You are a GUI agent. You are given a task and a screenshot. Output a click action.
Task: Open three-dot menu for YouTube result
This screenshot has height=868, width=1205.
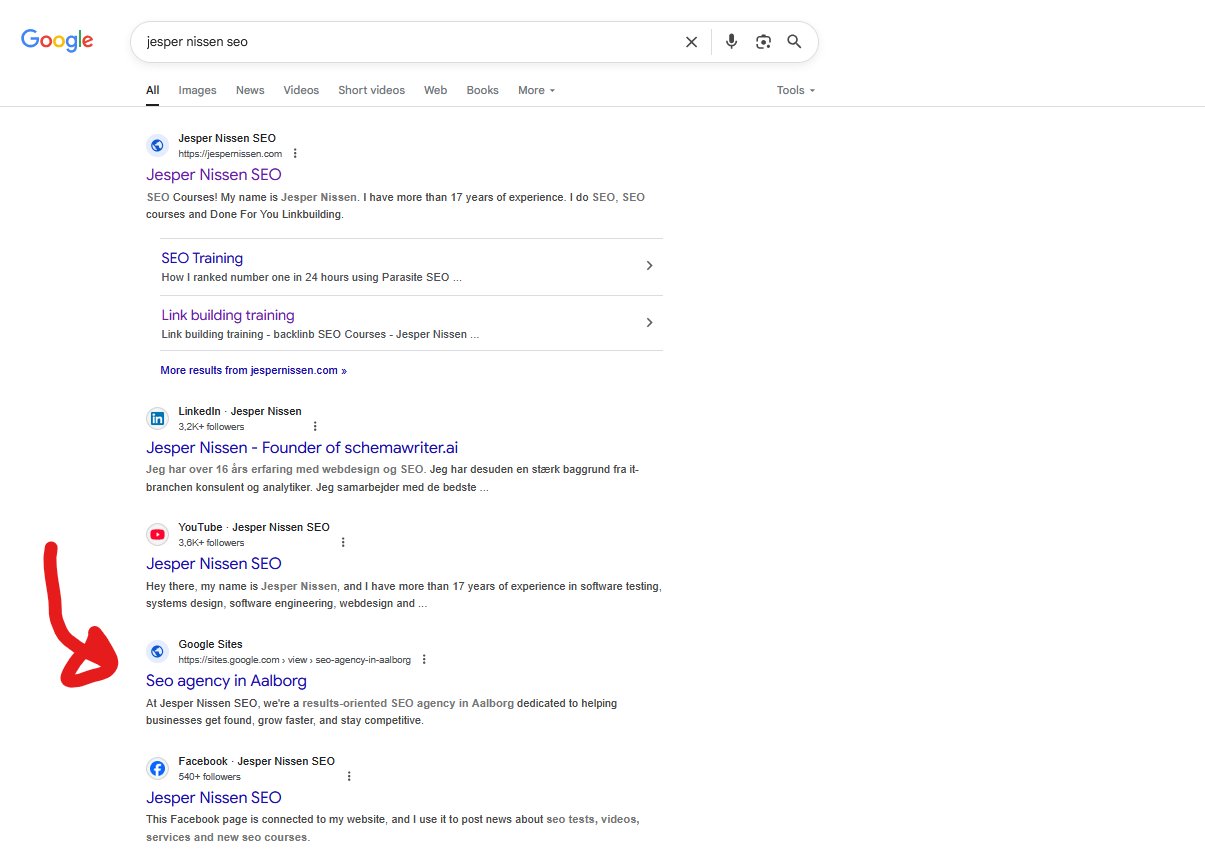point(343,543)
